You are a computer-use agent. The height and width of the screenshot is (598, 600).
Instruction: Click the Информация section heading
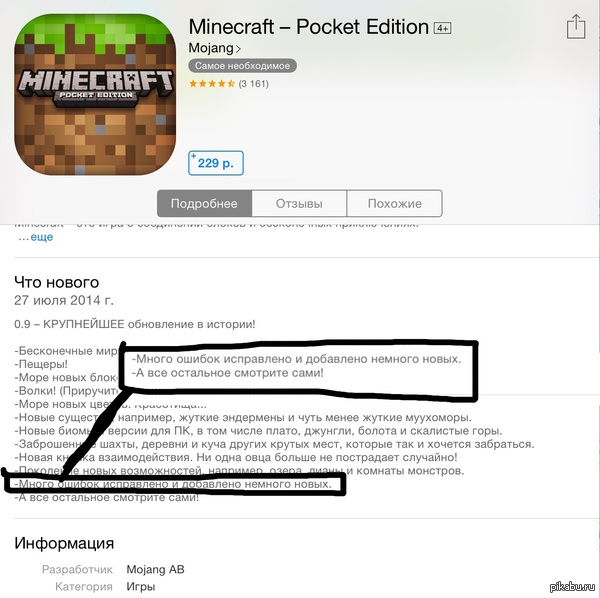(64, 543)
